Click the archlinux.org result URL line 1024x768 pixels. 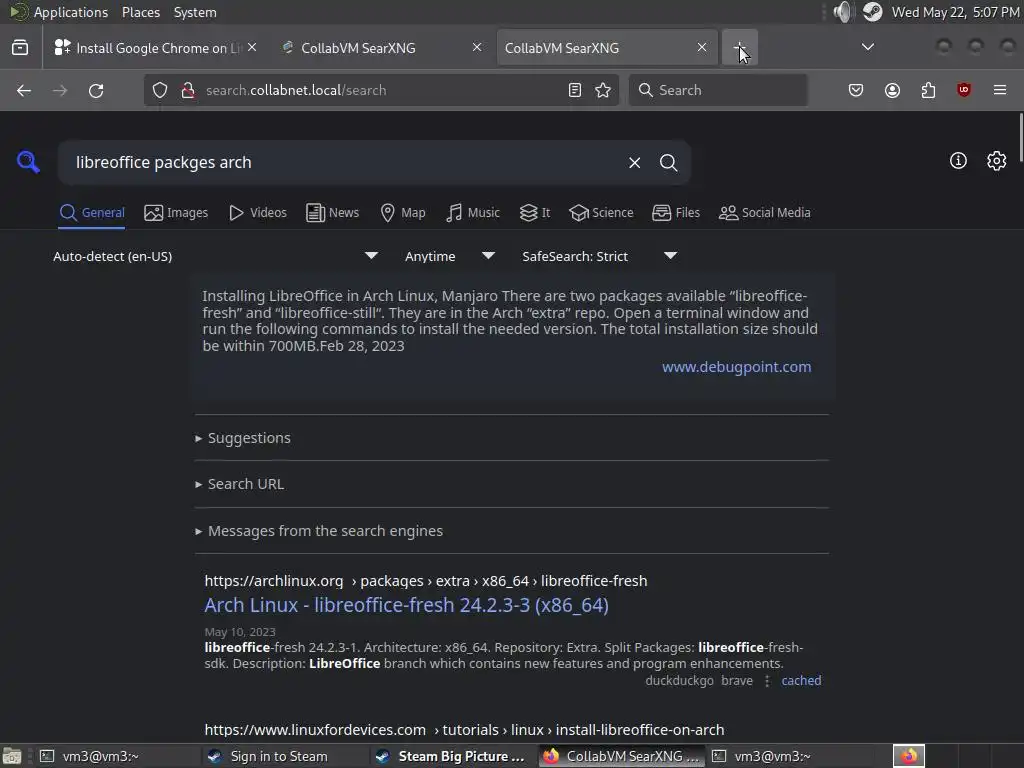click(426, 581)
